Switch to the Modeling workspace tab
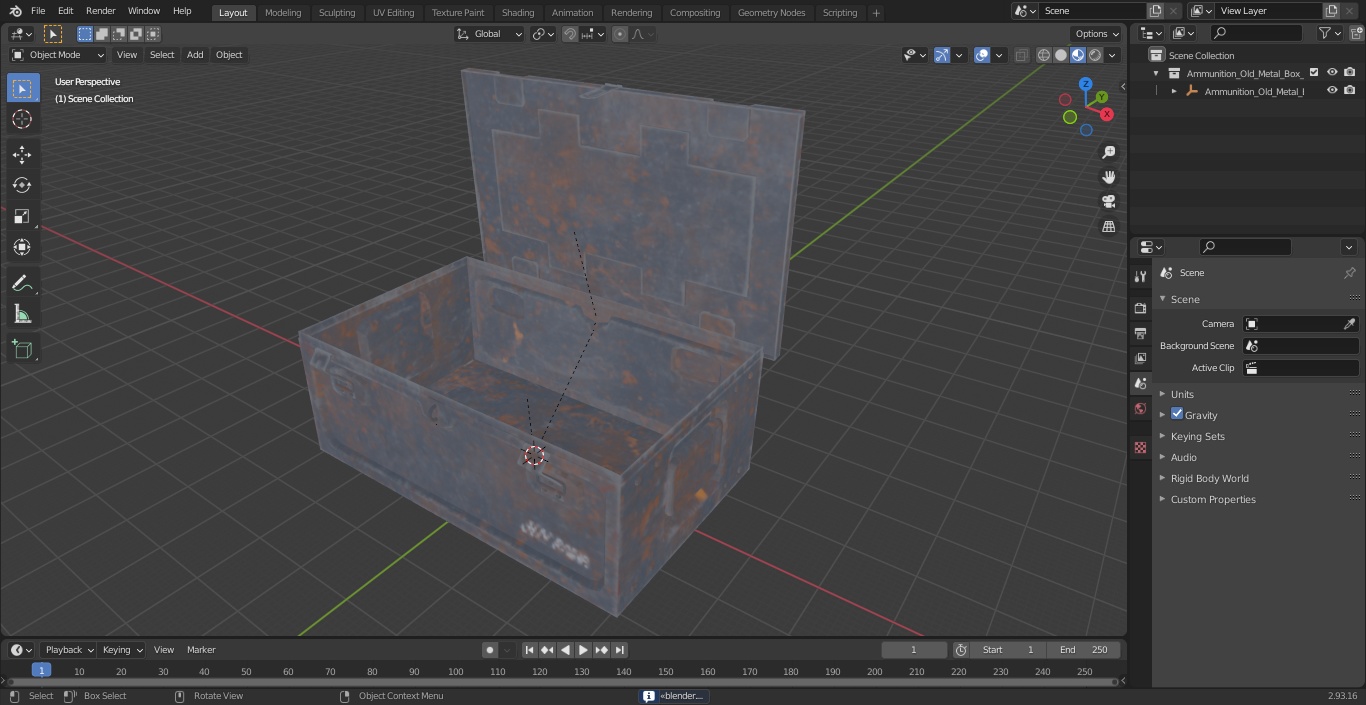This screenshot has height=705, width=1366. [x=283, y=13]
